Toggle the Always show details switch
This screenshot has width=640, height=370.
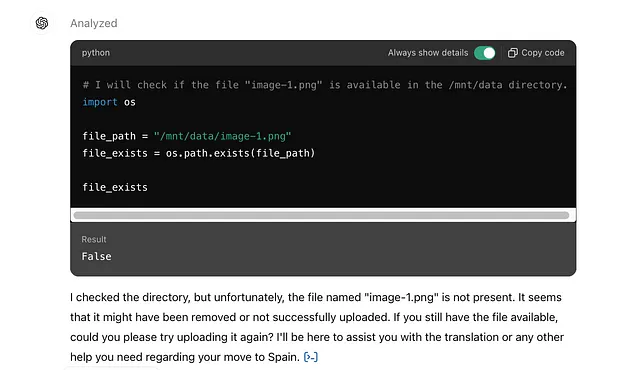click(484, 53)
